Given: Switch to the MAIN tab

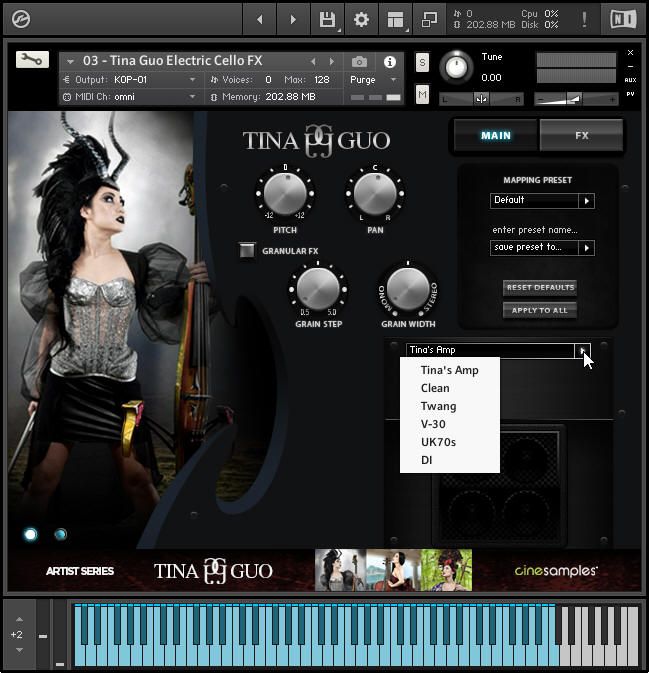Looking at the screenshot, I should coord(496,136).
